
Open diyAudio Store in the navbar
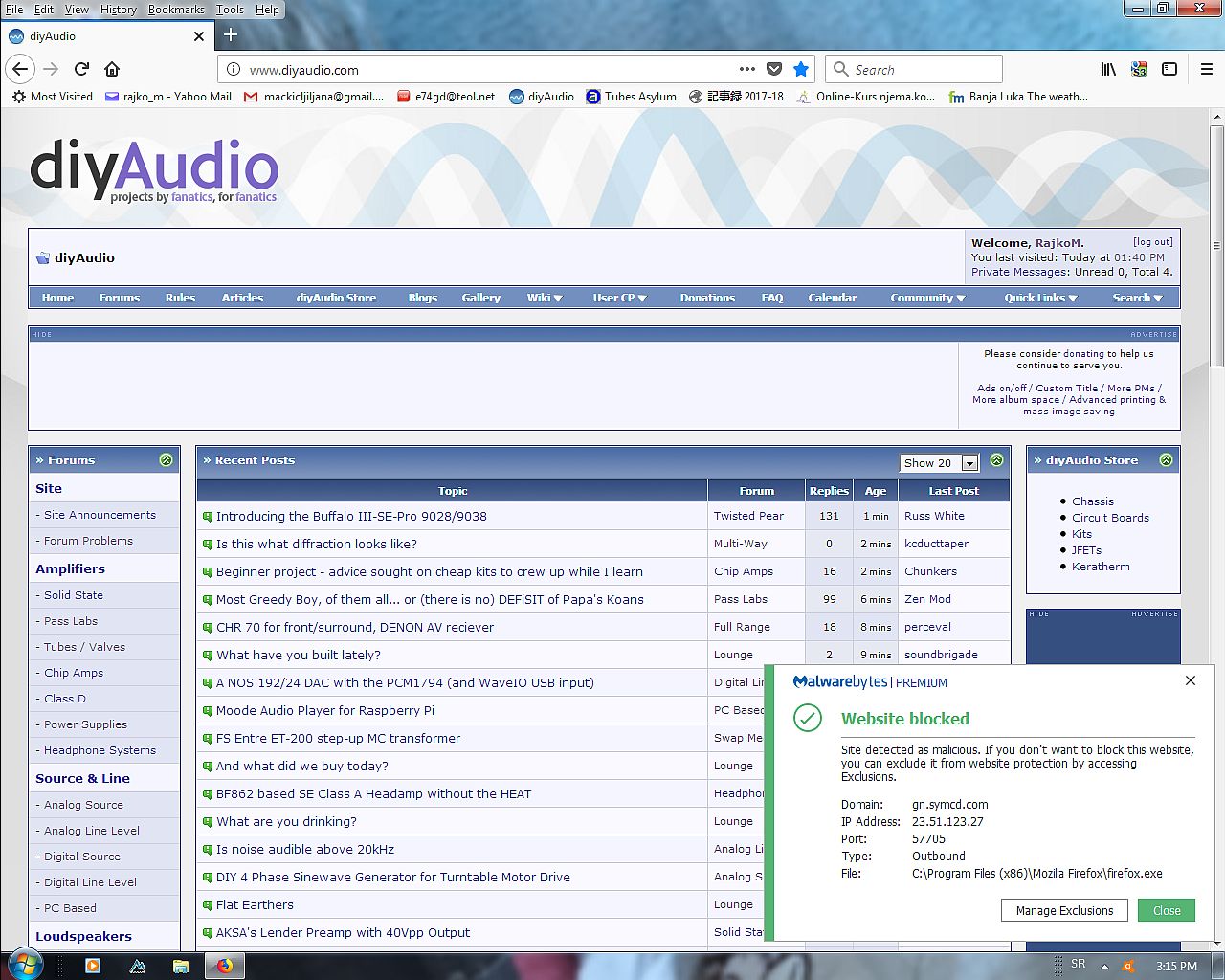336,298
